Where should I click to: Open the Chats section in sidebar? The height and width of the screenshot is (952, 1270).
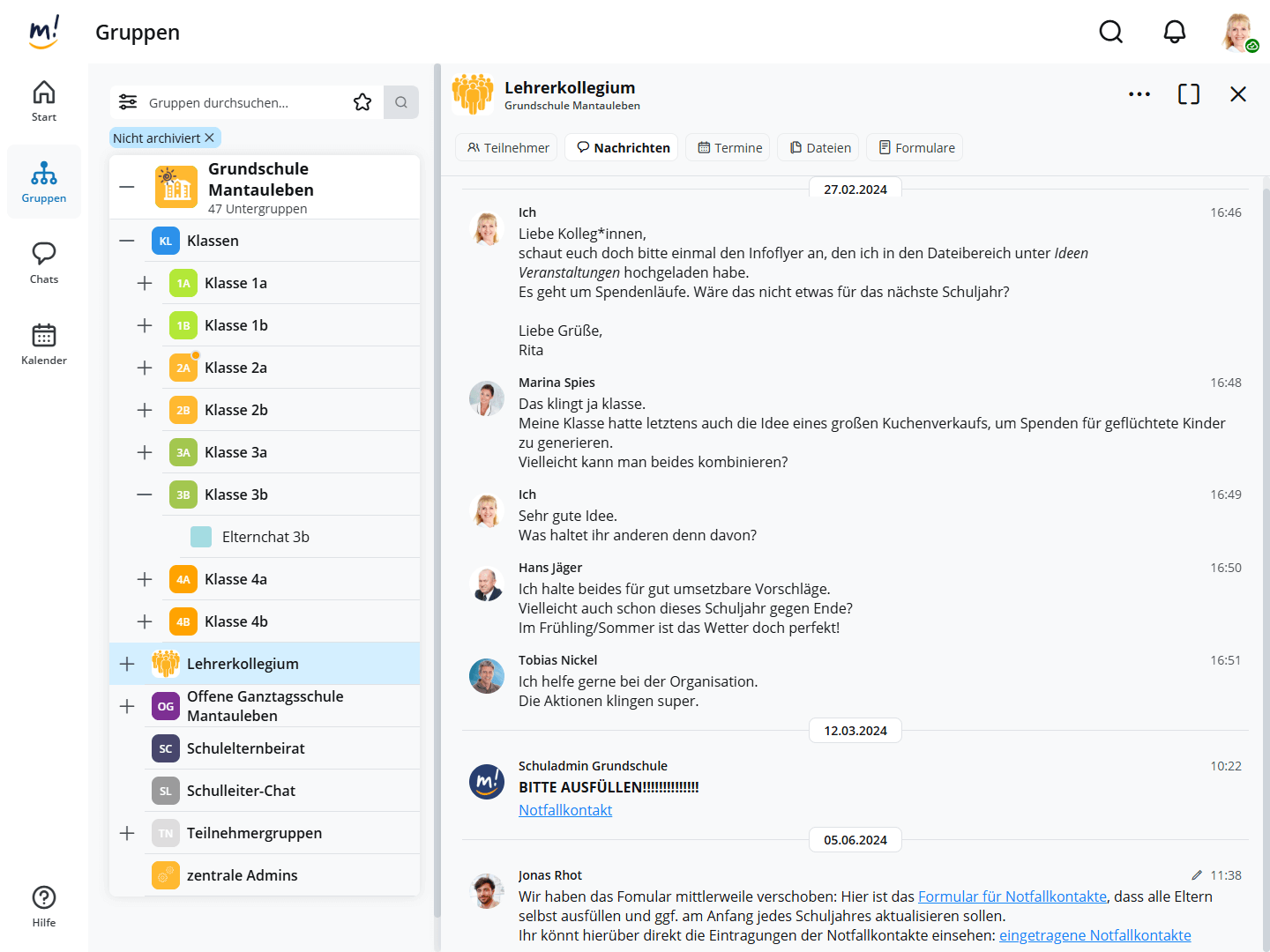pyautogui.click(x=44, y=263)
